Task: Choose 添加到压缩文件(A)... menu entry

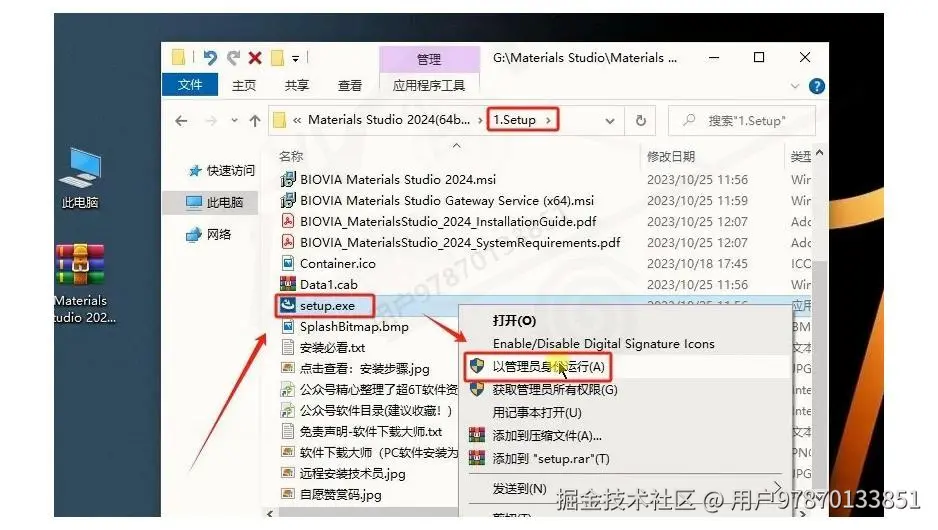Action: [546, 435]
